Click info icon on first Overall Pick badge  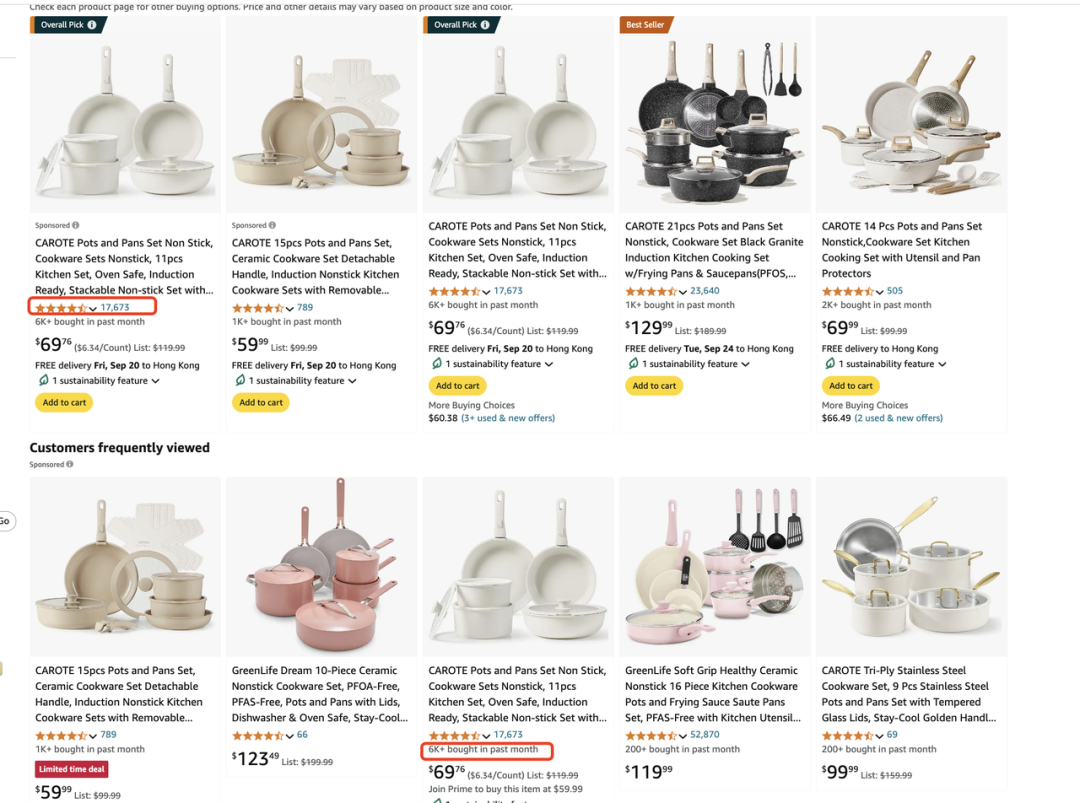pyautogui.click(x=92, y=25)
